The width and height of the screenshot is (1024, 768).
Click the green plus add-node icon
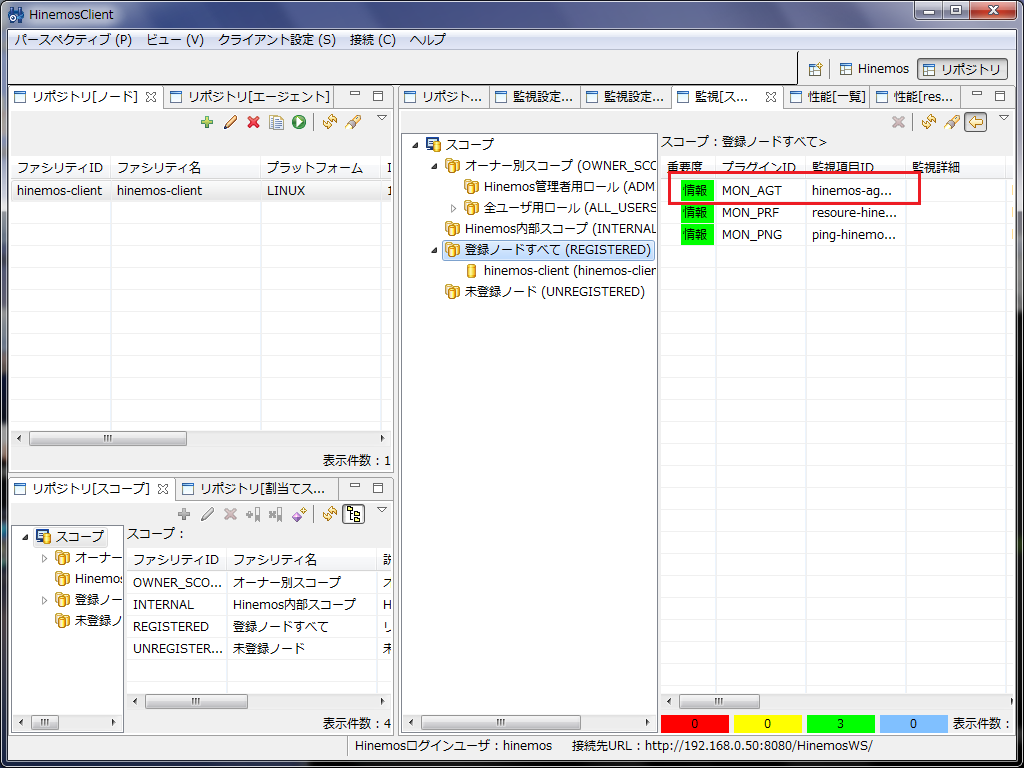207,122
